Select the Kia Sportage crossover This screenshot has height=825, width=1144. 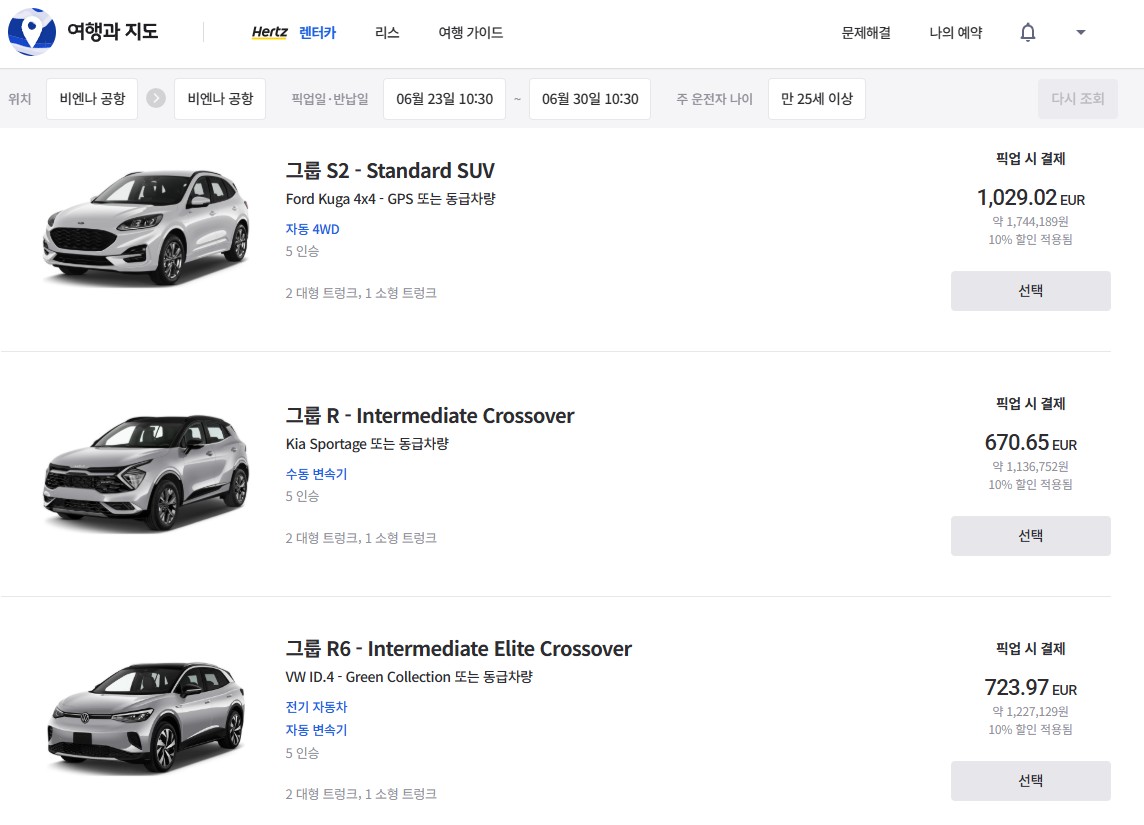(1030, 536)
